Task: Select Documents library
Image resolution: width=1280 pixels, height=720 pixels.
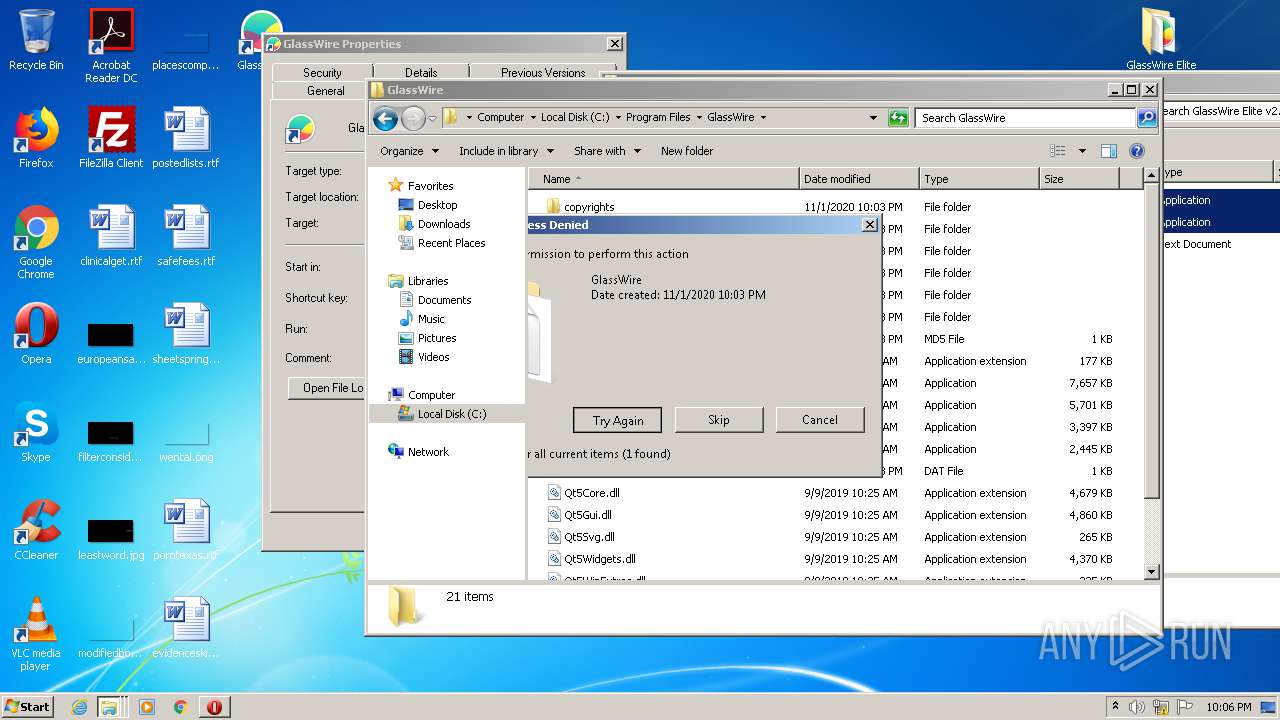Action: click(x=444, y=300)
